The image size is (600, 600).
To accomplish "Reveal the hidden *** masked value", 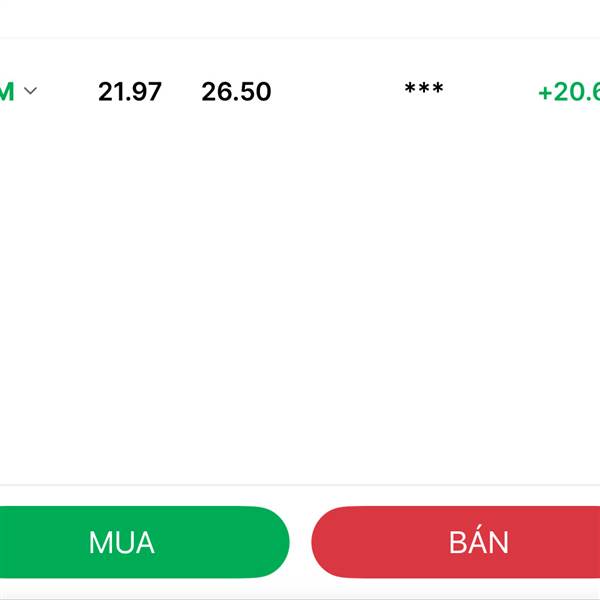I will click(423, 91).
